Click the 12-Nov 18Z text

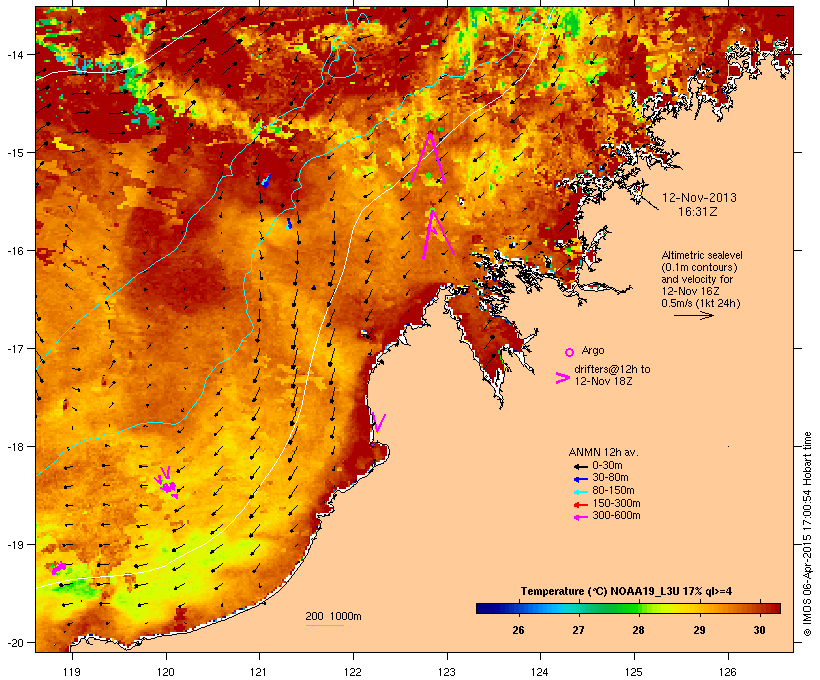pyautogui.click(x=603, y=381)
